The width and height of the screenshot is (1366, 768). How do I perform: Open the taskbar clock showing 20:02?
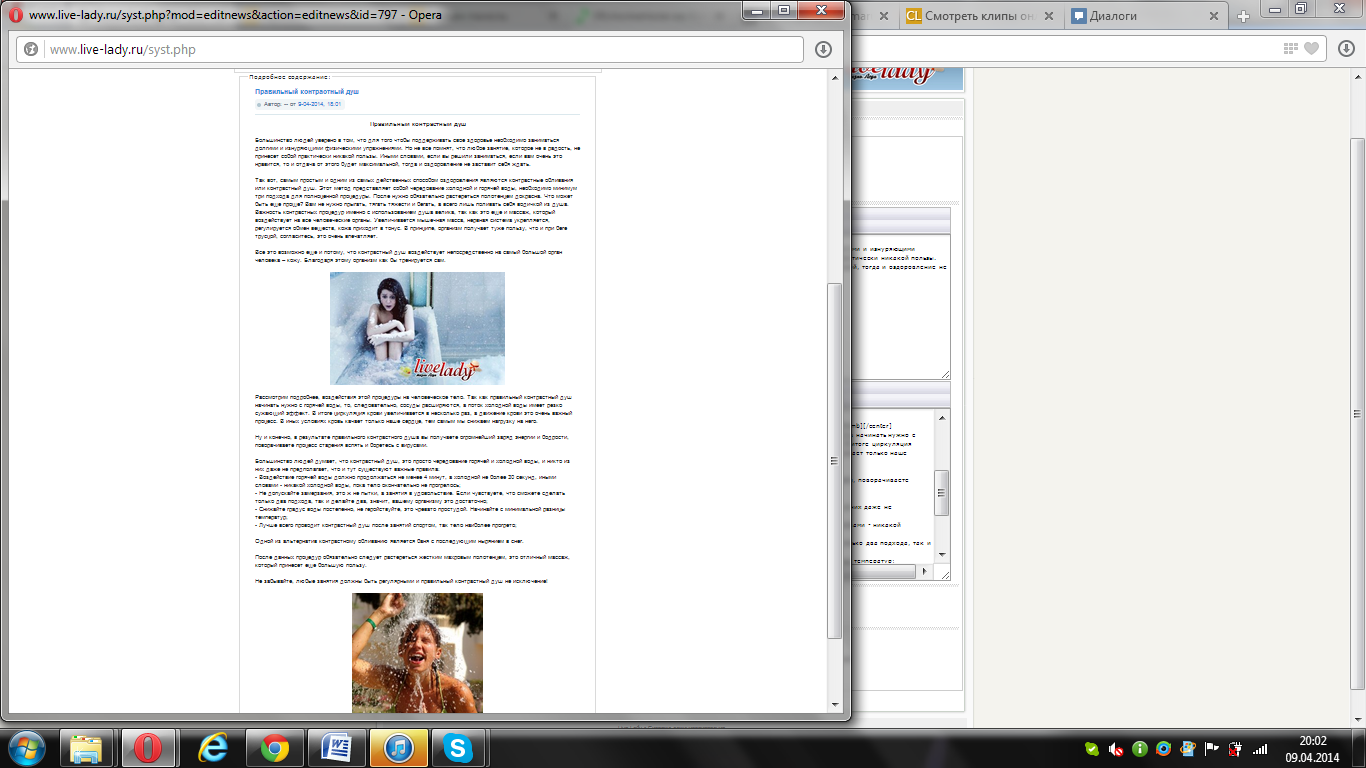pos(1314,748)
